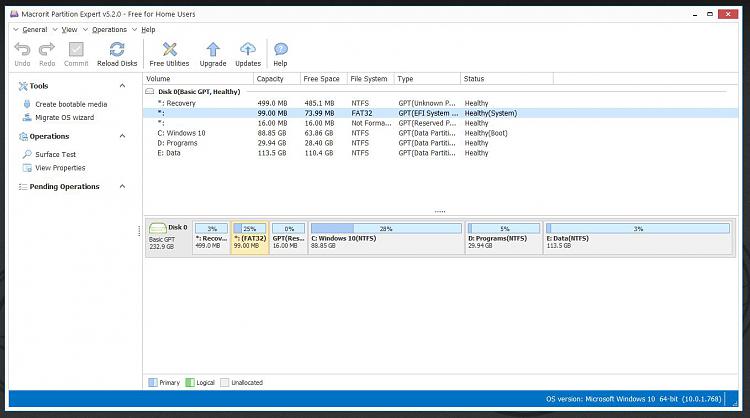Select the FAT32 EFI System row

click(x=440, y=113)
